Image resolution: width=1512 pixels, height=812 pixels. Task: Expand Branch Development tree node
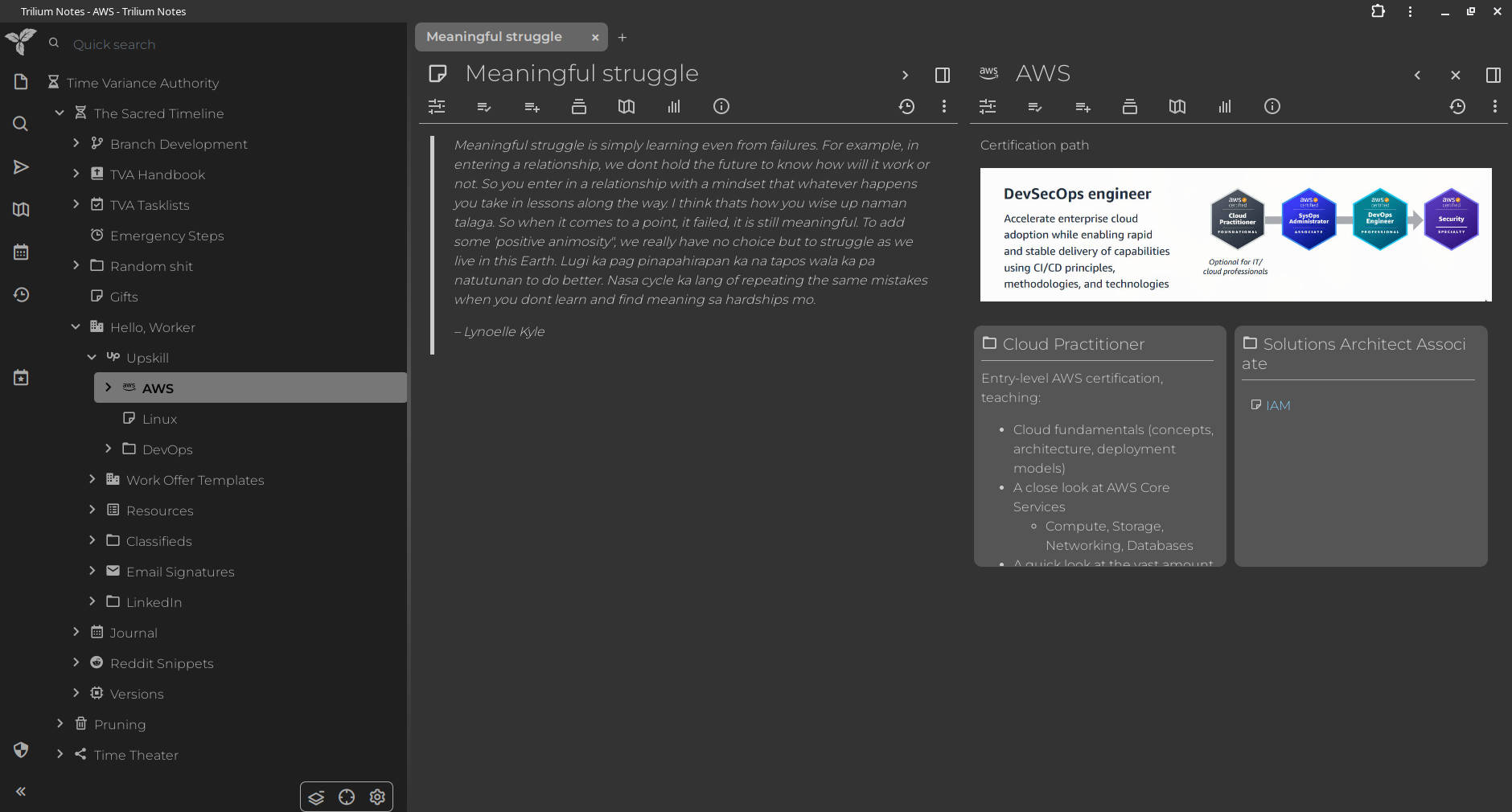tap(76, 143)
